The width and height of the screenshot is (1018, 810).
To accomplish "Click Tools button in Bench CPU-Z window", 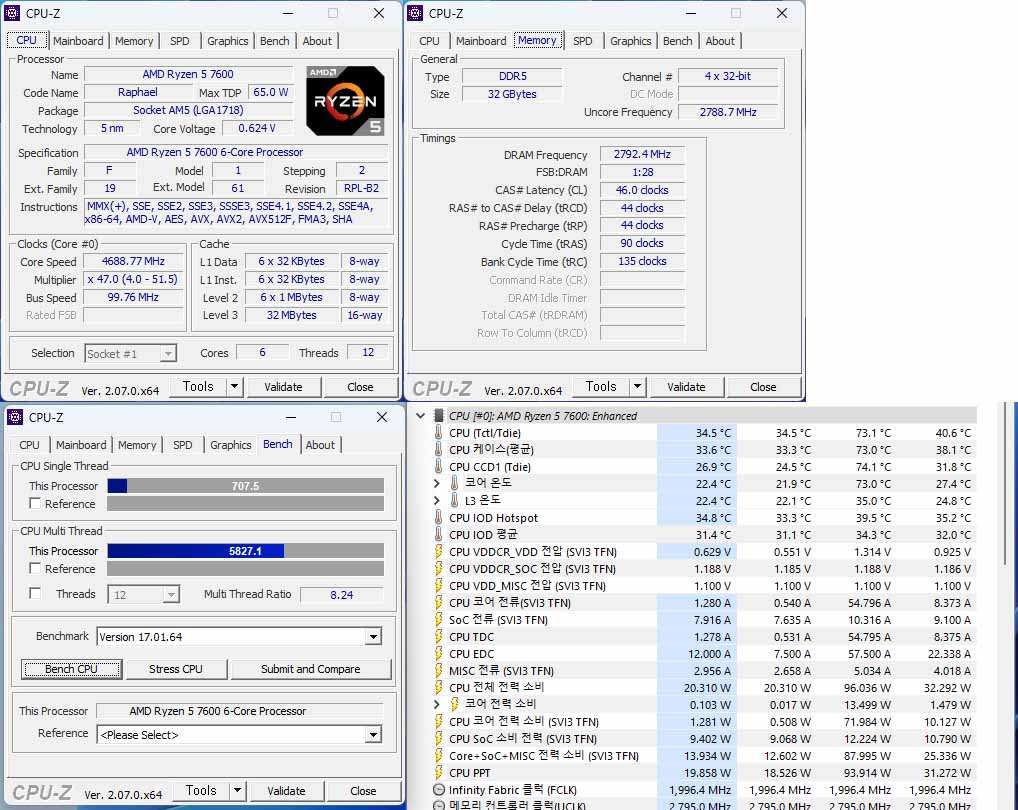I will click(x=201, y=791).
